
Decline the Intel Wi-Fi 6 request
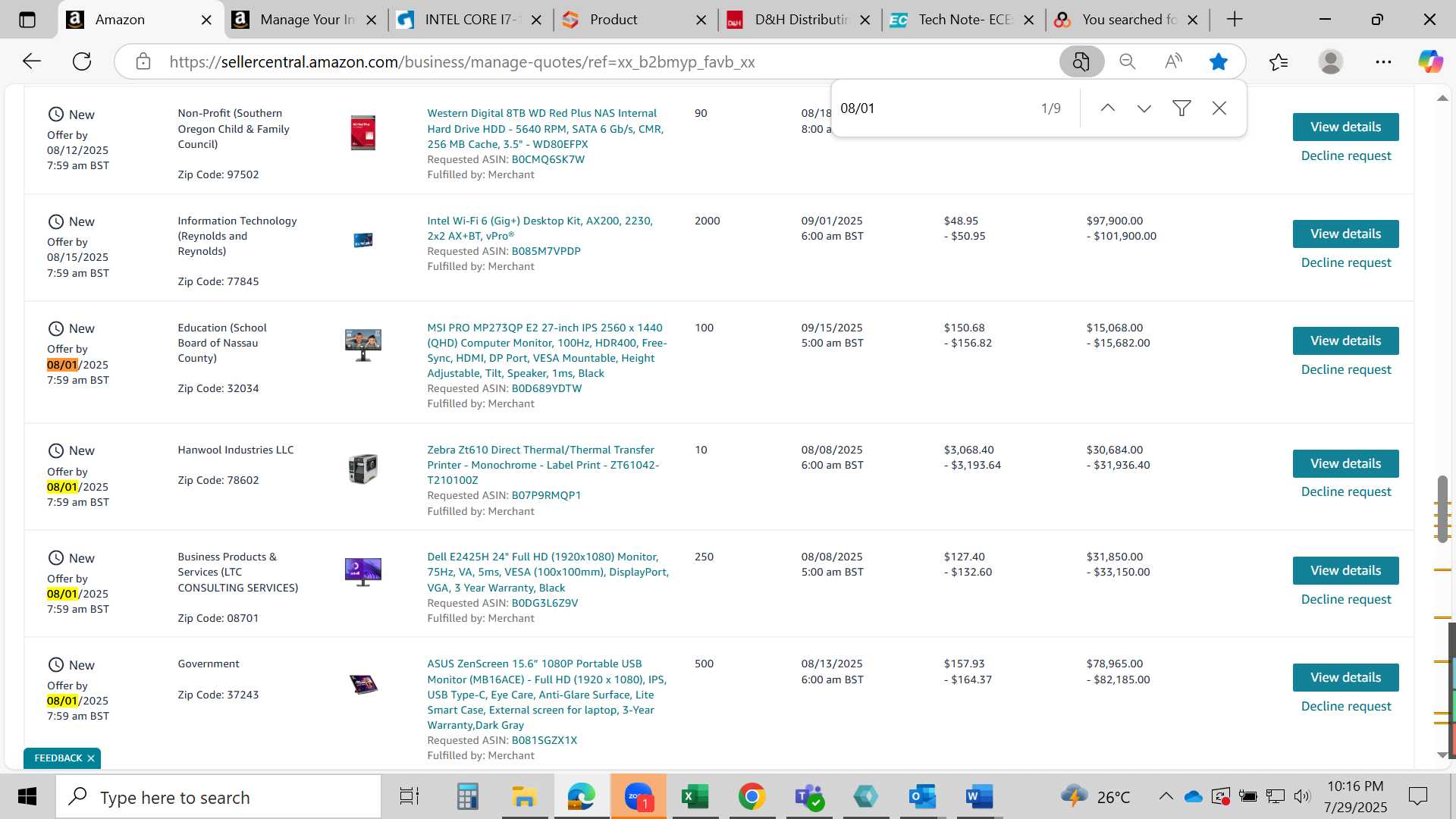pos(1346,262)
